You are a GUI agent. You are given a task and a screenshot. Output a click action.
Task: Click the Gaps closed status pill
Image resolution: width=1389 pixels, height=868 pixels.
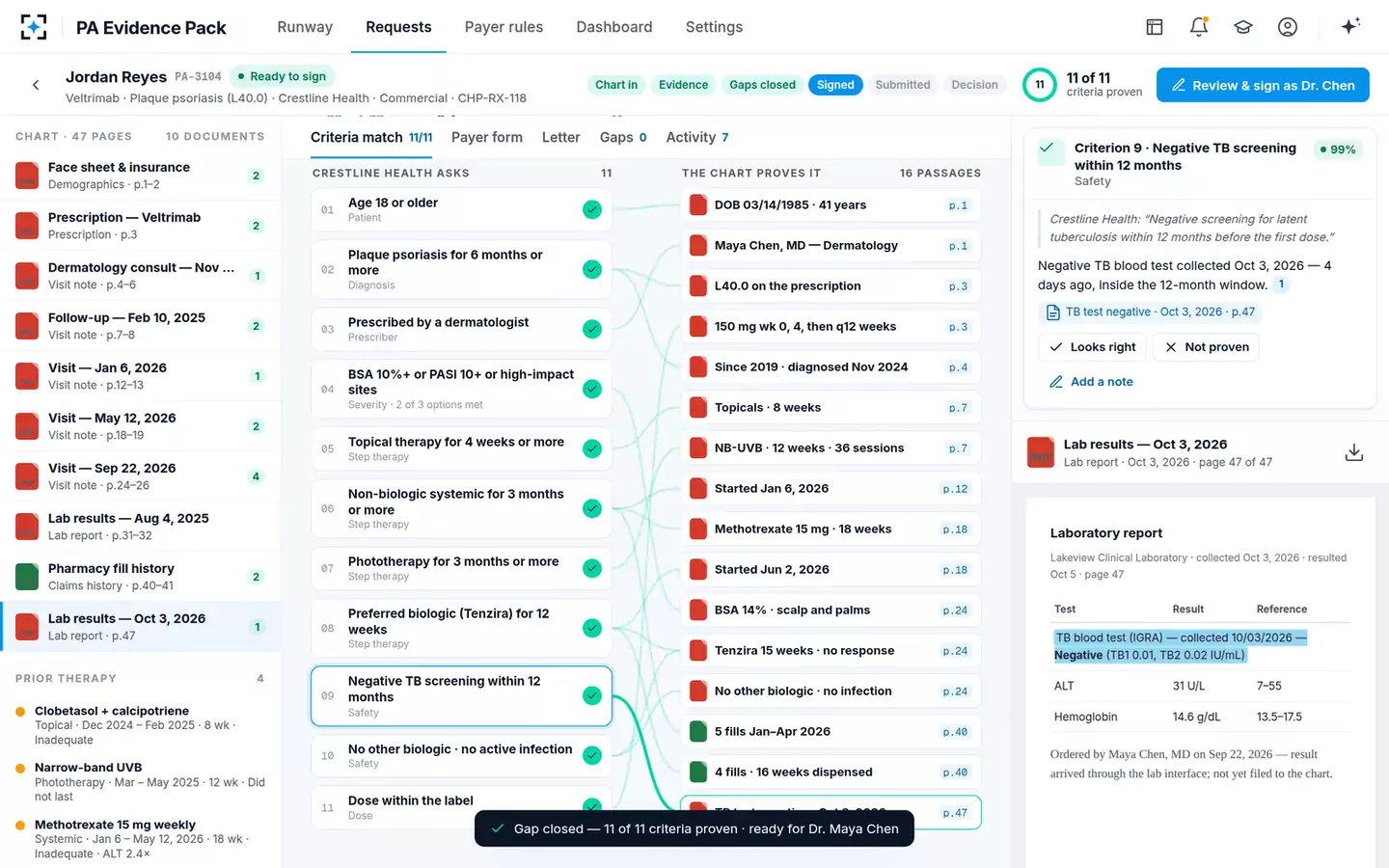pos(762,85)
